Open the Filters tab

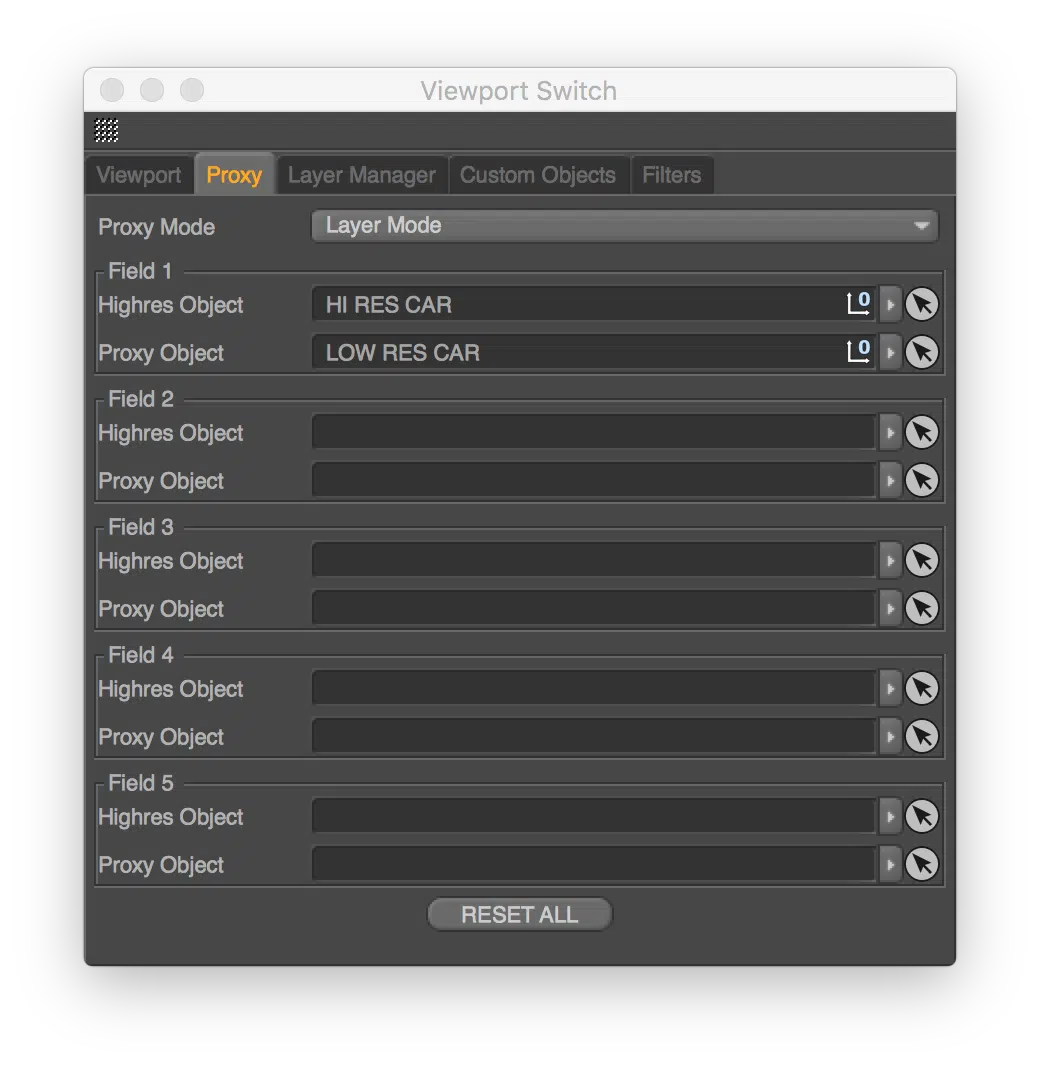point(672,174)
